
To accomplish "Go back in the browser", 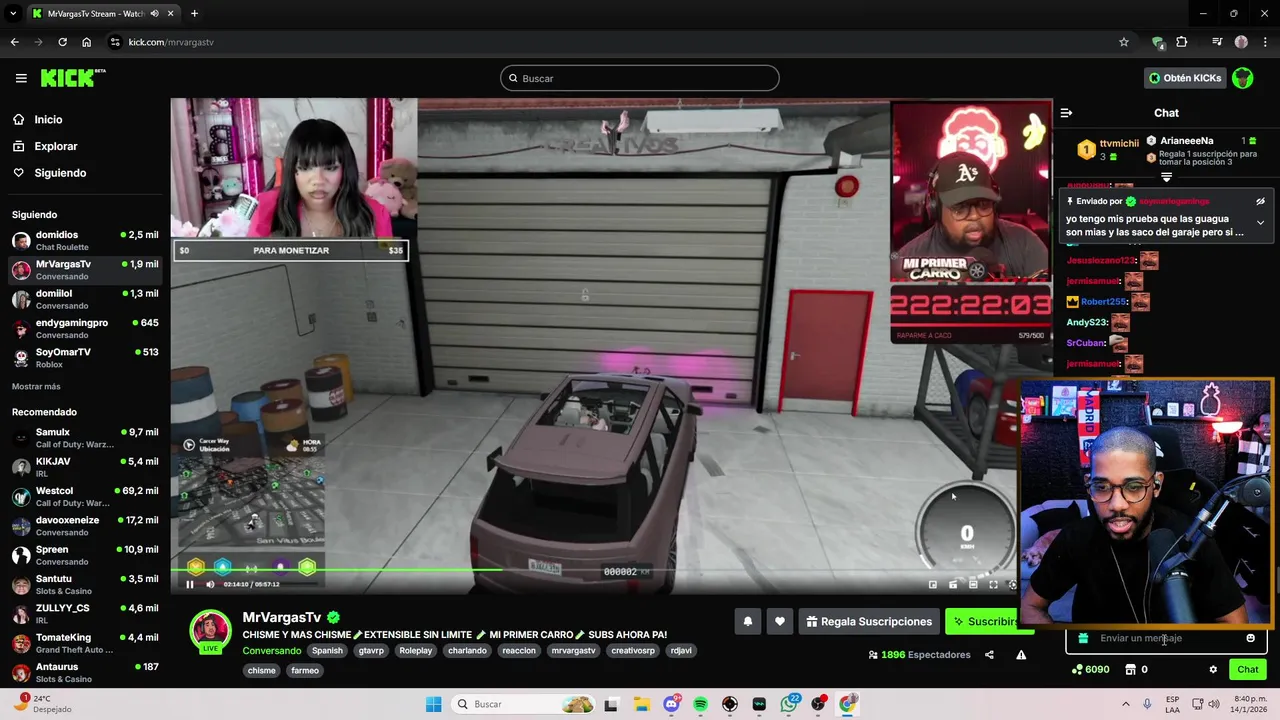I will point(15,42).
